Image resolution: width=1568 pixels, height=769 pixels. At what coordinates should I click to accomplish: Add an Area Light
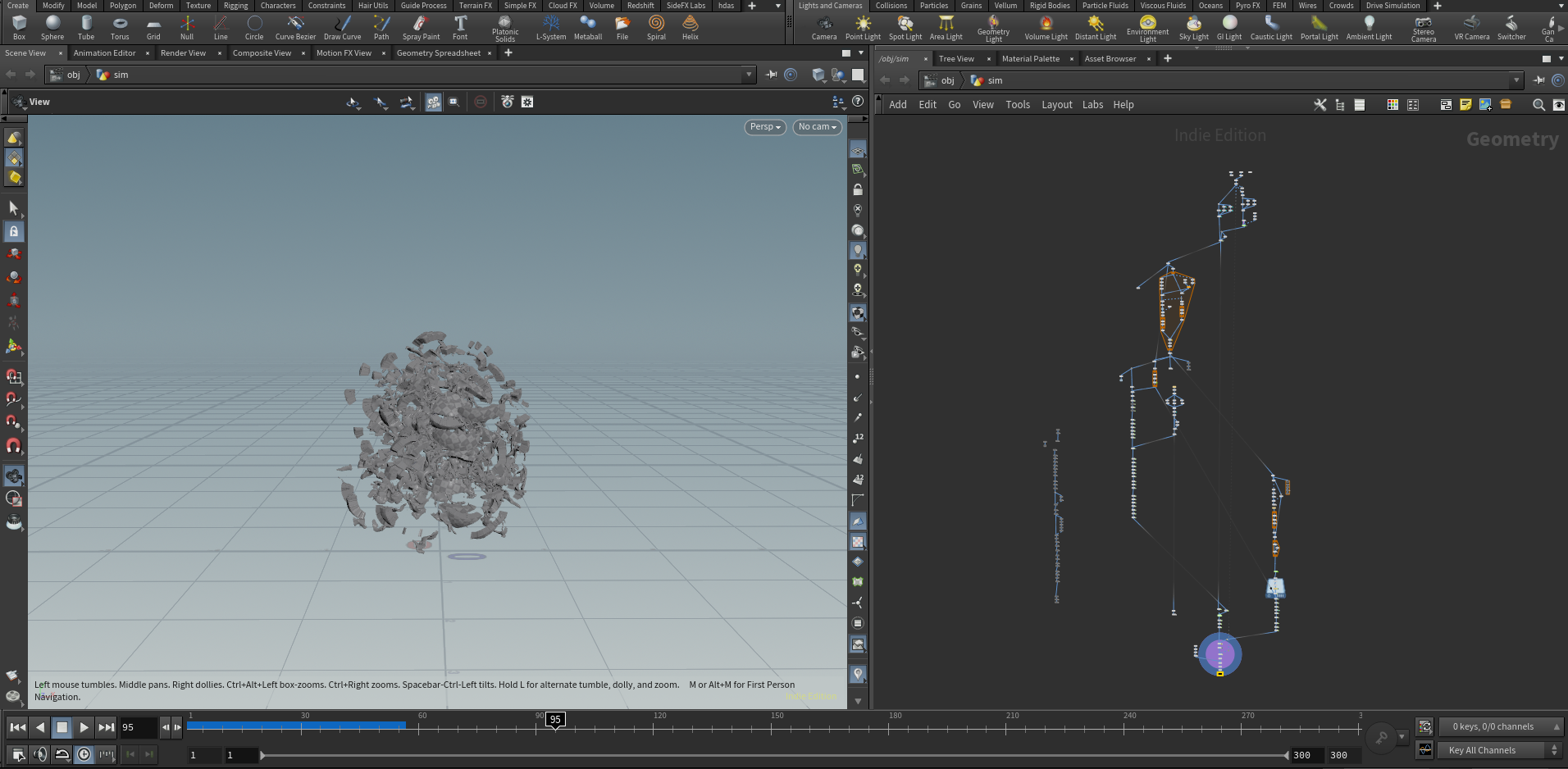click(x=946, y=27)
